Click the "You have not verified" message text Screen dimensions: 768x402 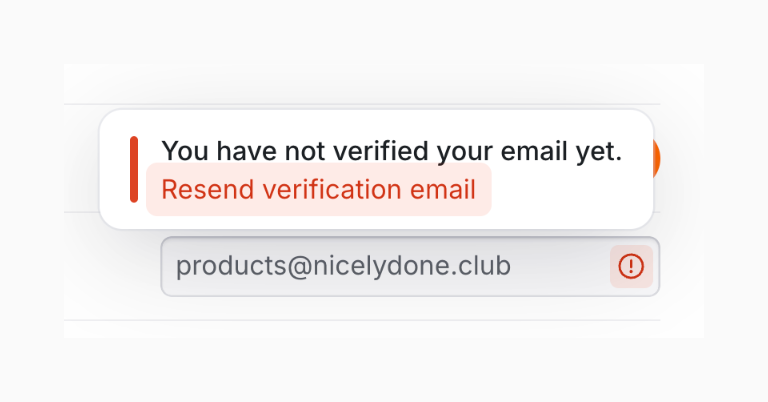click(x=391, y=151)
